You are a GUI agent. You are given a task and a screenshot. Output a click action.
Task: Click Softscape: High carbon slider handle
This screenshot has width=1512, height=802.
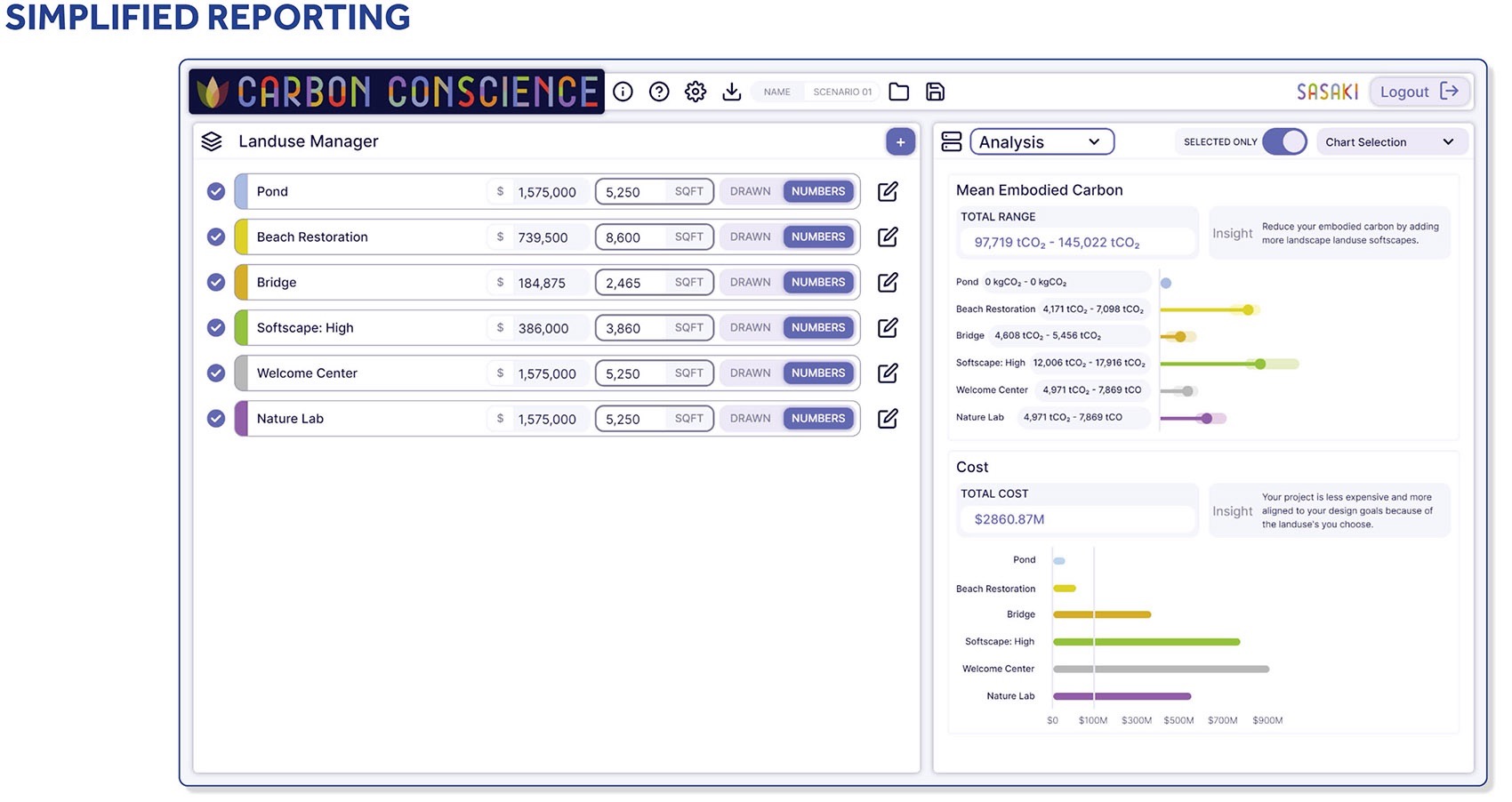click(x=1259, y=364)
